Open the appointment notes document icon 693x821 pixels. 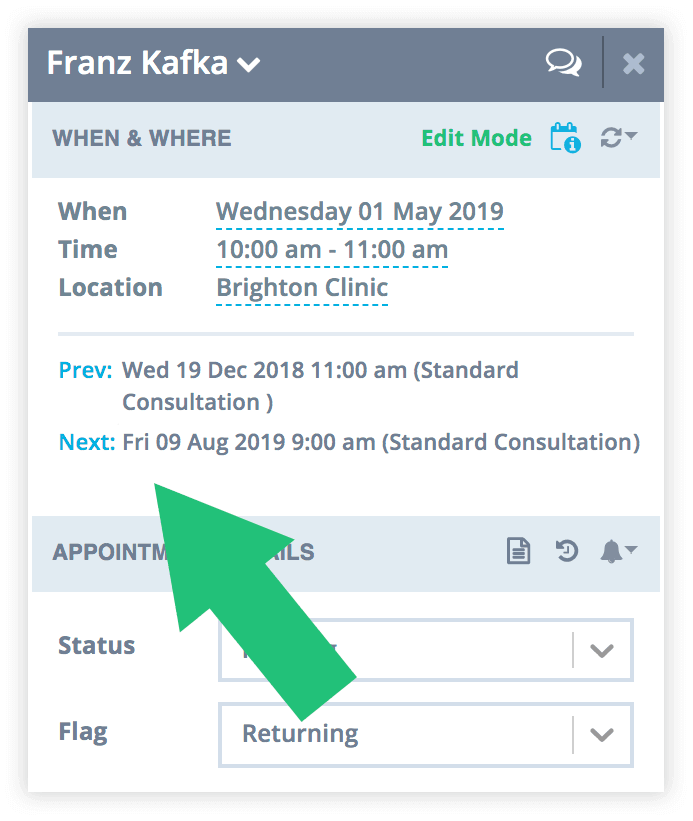coord(518,551)
